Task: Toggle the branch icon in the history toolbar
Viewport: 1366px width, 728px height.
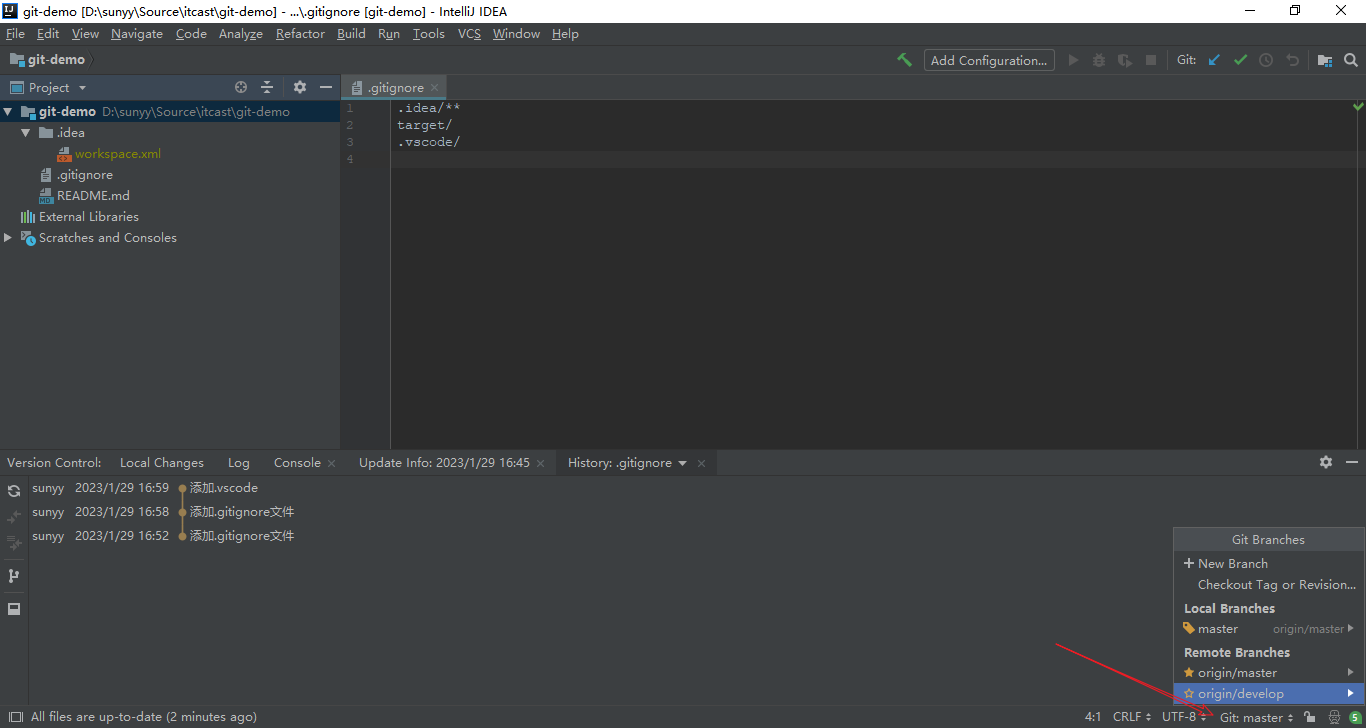Action: pos(14,576)
